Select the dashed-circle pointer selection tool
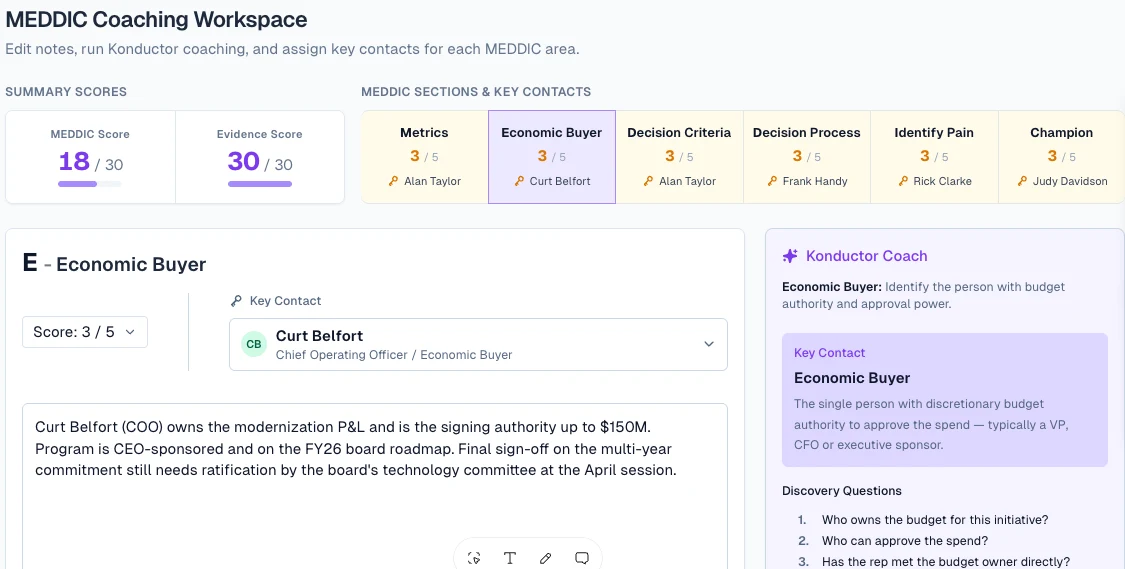Screen dimensions: 1125x569 474,558
